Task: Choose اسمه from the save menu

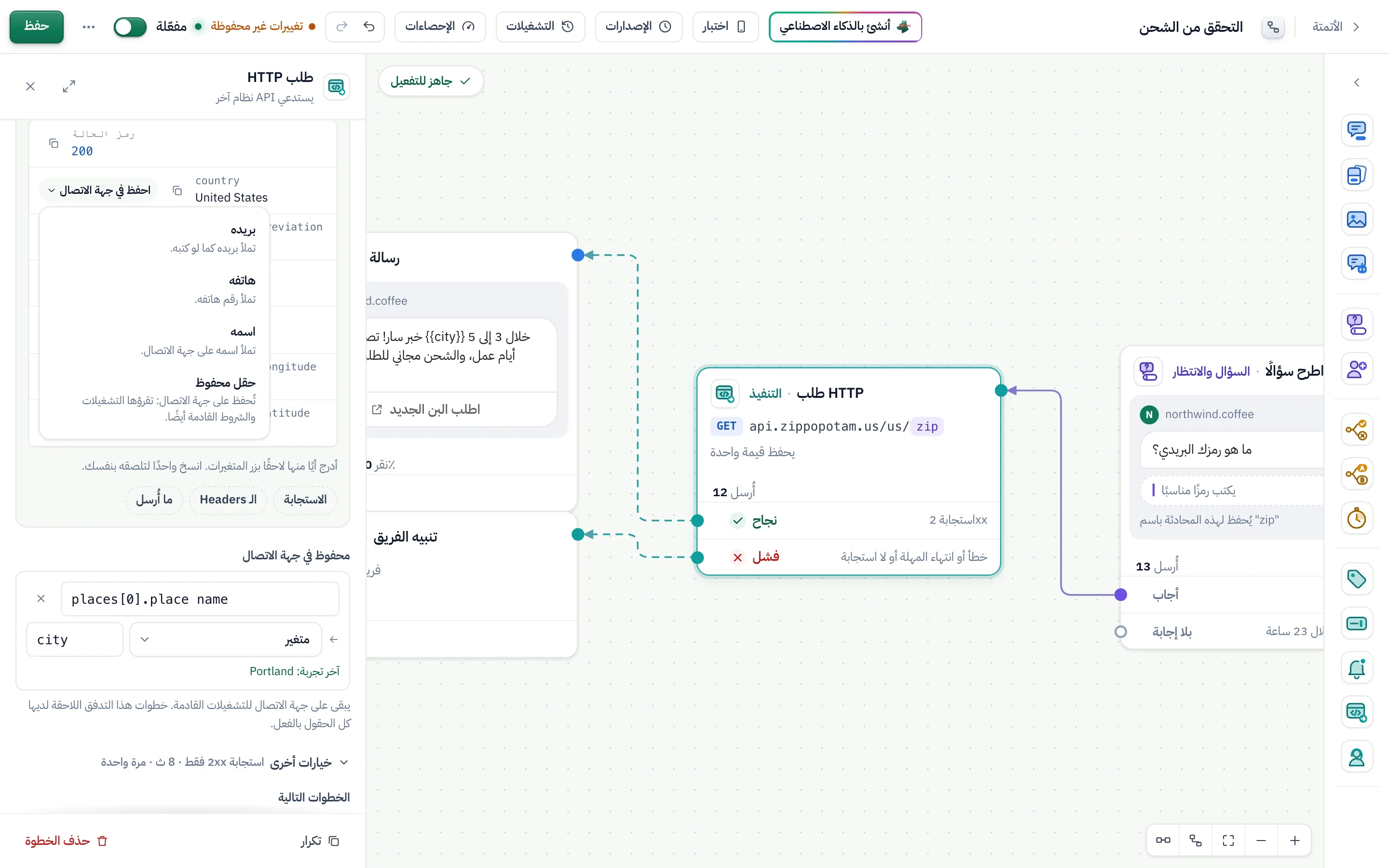Action: [x=154, y=340]
